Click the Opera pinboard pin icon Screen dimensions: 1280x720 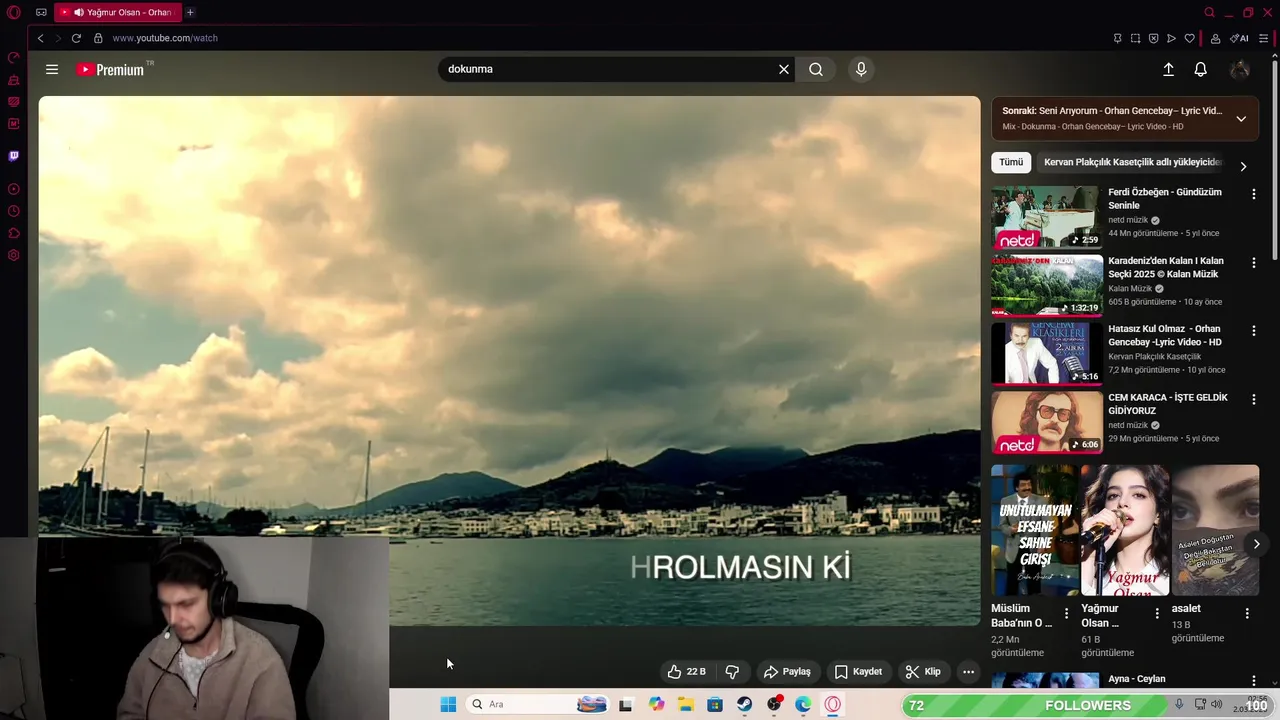click(1117, 38)
